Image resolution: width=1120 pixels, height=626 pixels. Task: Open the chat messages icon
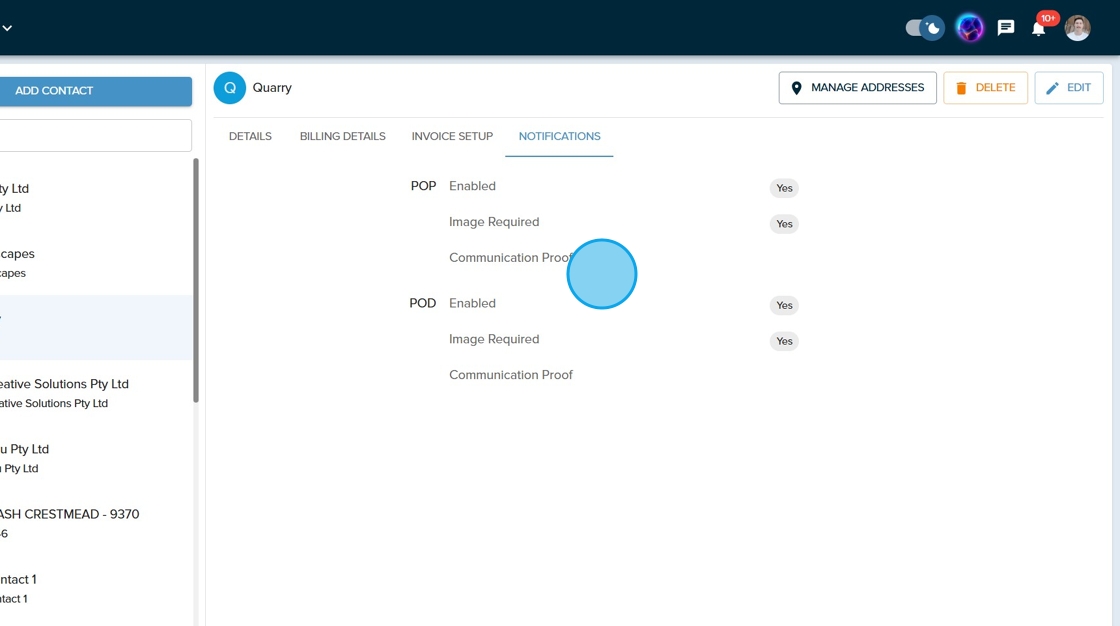tap(1006, 28)
